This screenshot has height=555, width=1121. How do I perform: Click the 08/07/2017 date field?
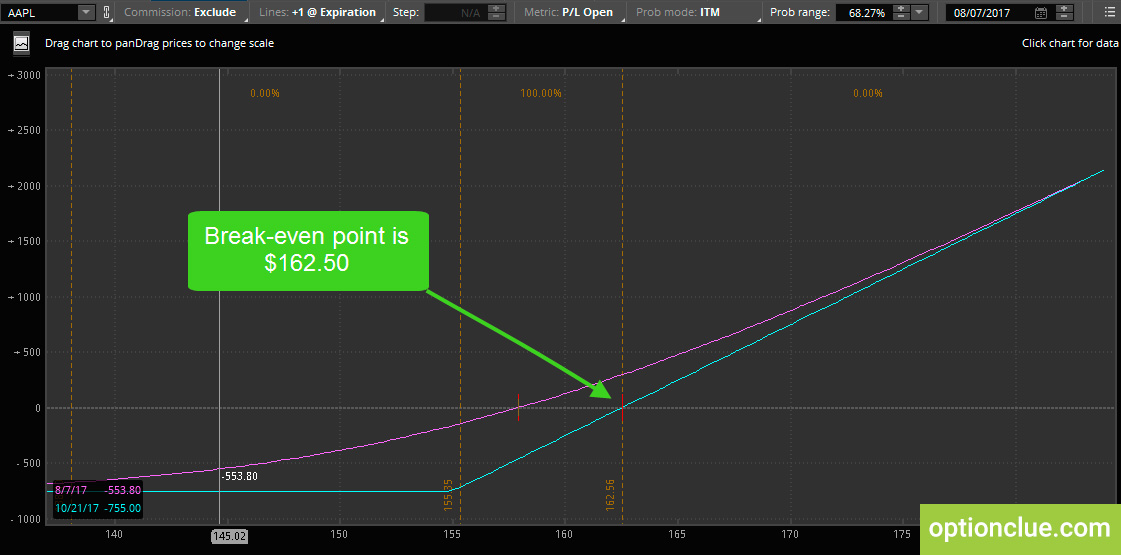coord(989,13)
